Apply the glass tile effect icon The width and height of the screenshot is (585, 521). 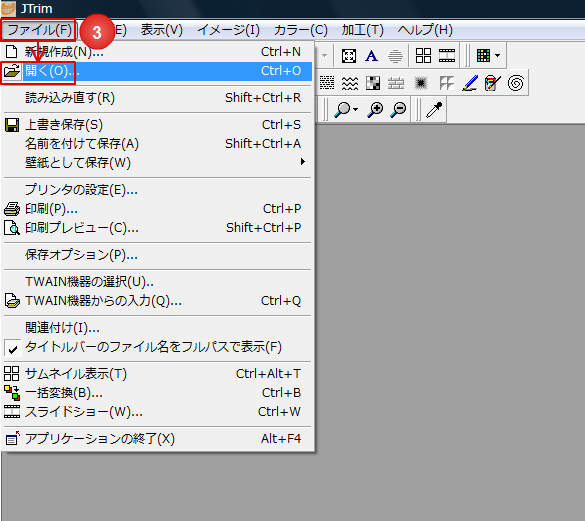(447, 83)
